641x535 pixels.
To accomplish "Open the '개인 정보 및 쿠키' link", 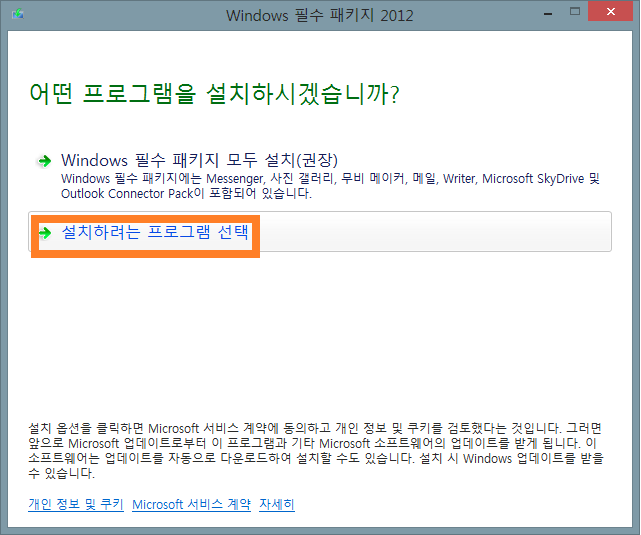I will [76, 504].
